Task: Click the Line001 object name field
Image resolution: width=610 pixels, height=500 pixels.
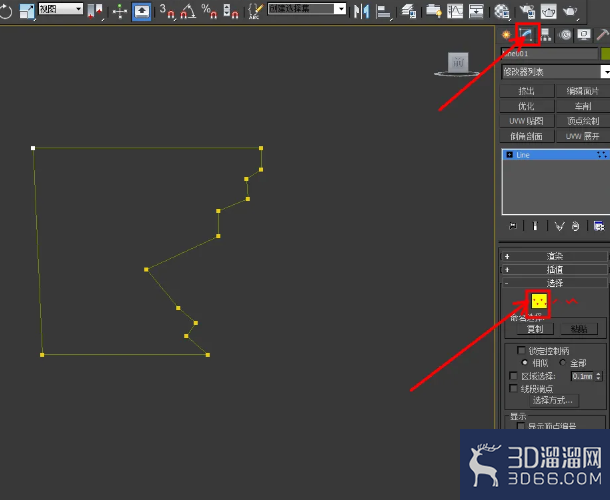Action: point(549,53)
